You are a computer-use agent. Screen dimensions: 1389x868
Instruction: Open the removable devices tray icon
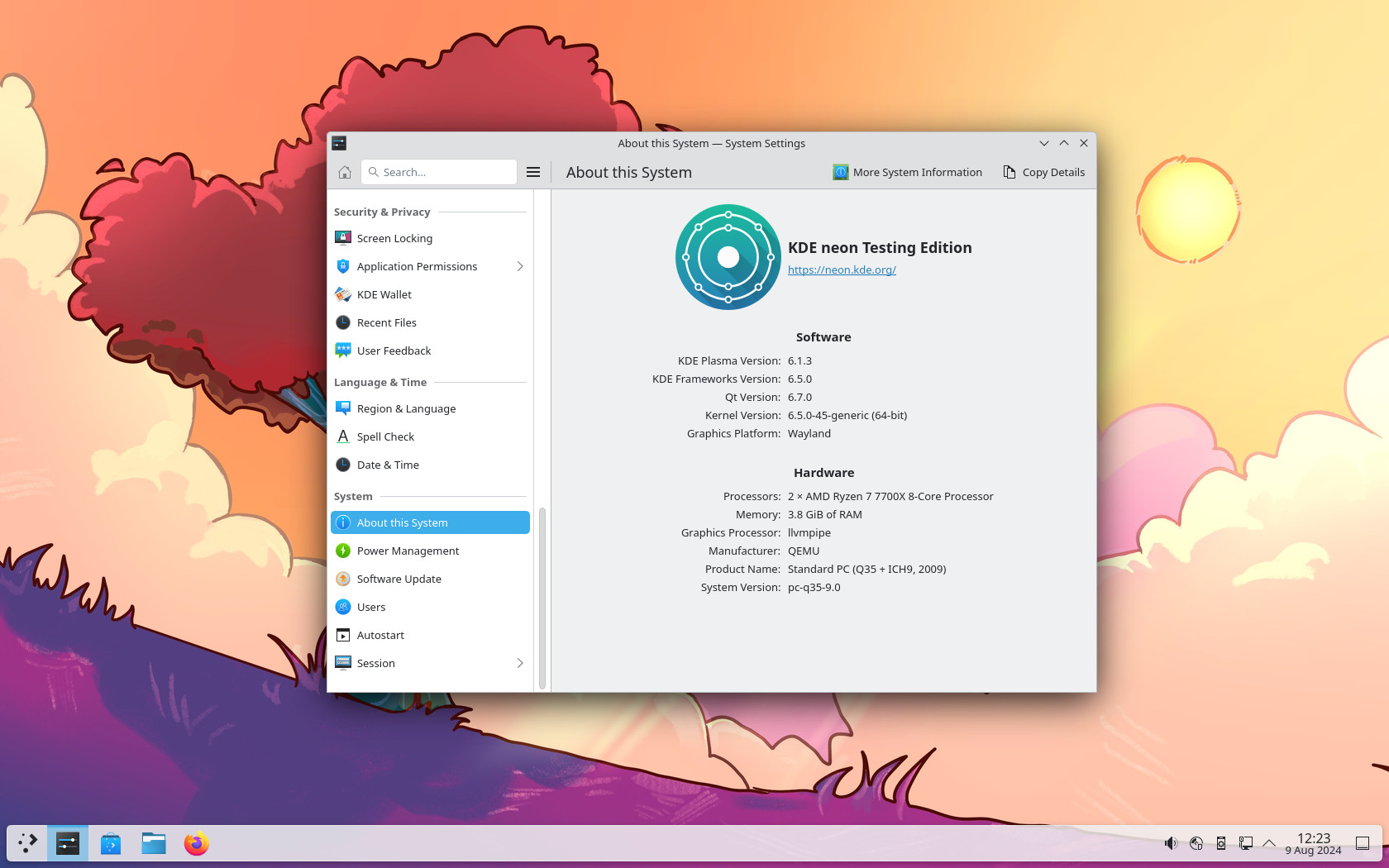click(1221, 843)
